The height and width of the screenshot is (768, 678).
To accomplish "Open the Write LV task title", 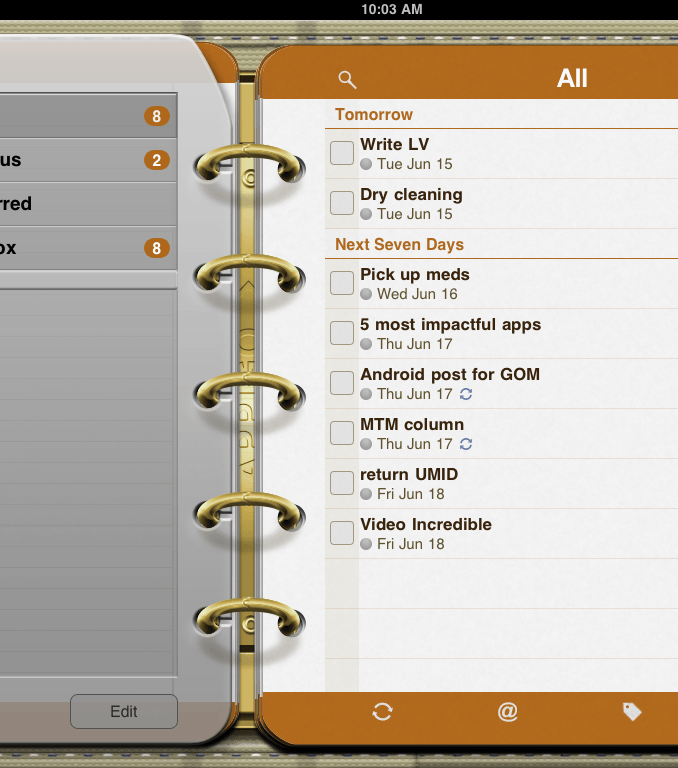I will 394,144.
